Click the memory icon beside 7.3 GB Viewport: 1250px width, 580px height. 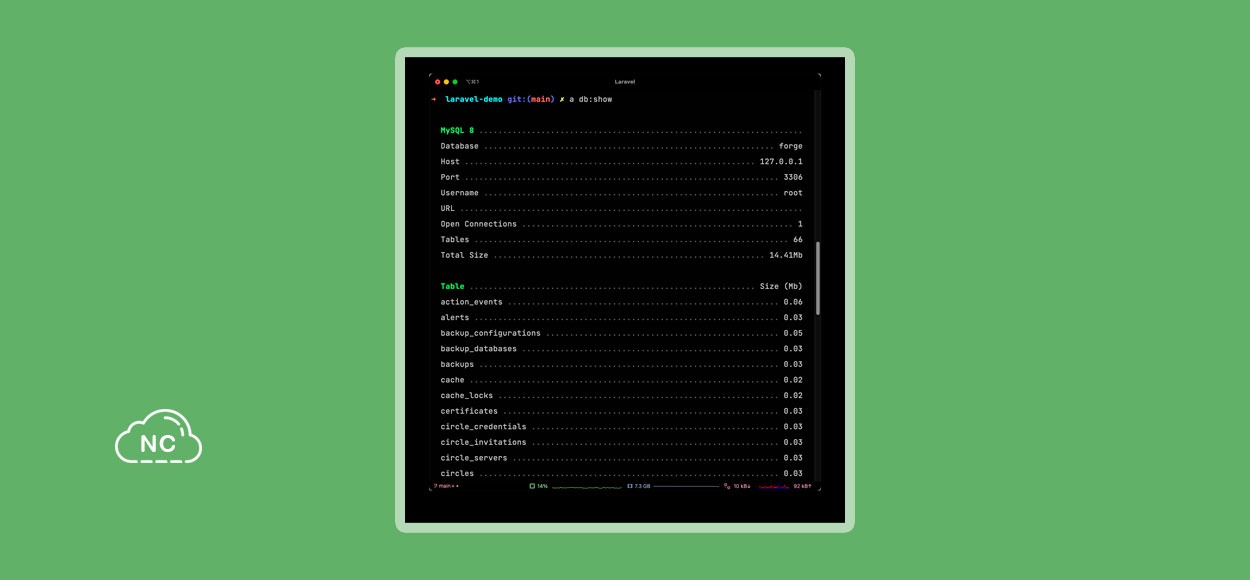click(x=630, y=486)
